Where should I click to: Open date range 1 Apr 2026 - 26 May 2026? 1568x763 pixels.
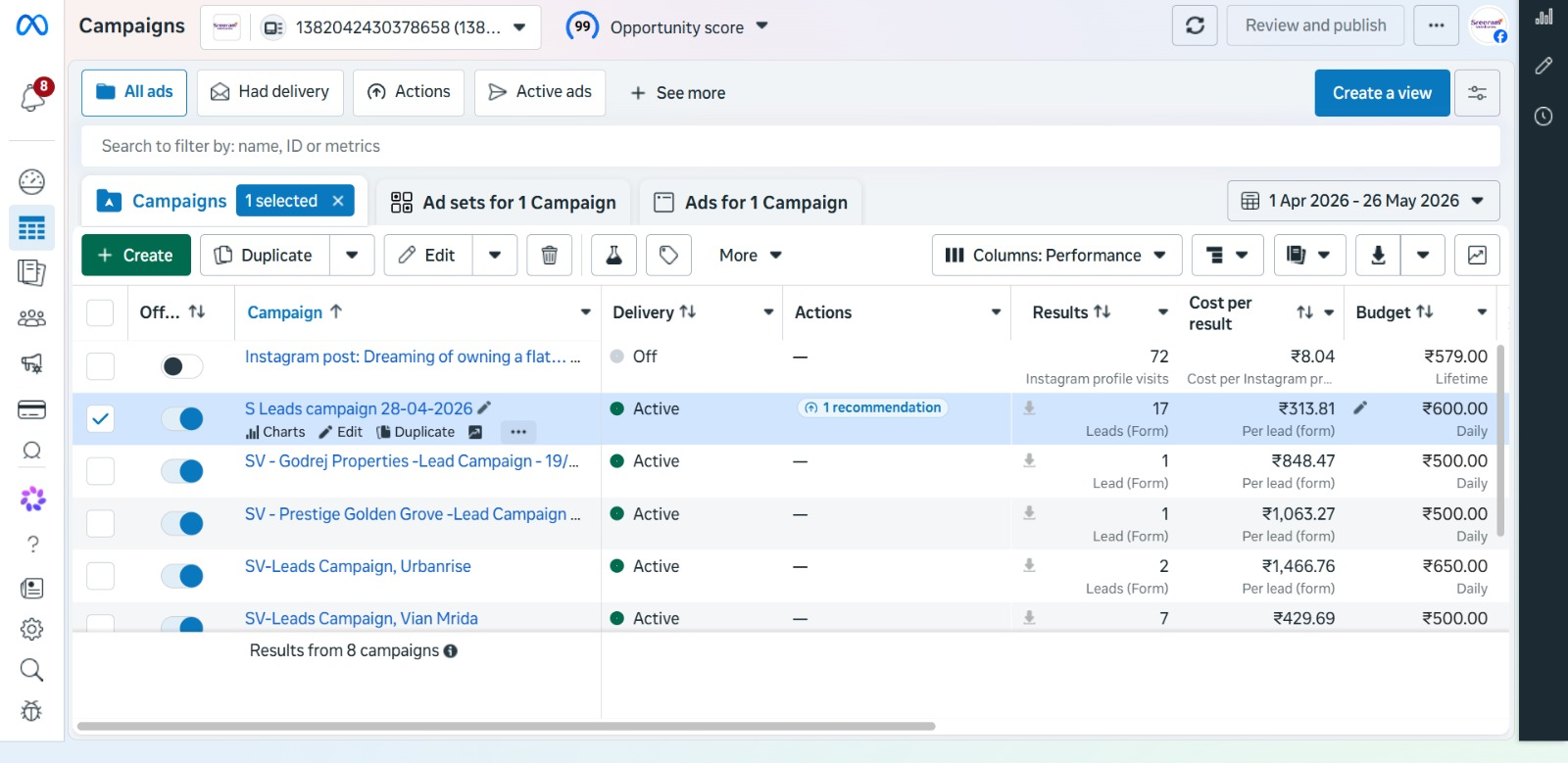(1363, 201)
